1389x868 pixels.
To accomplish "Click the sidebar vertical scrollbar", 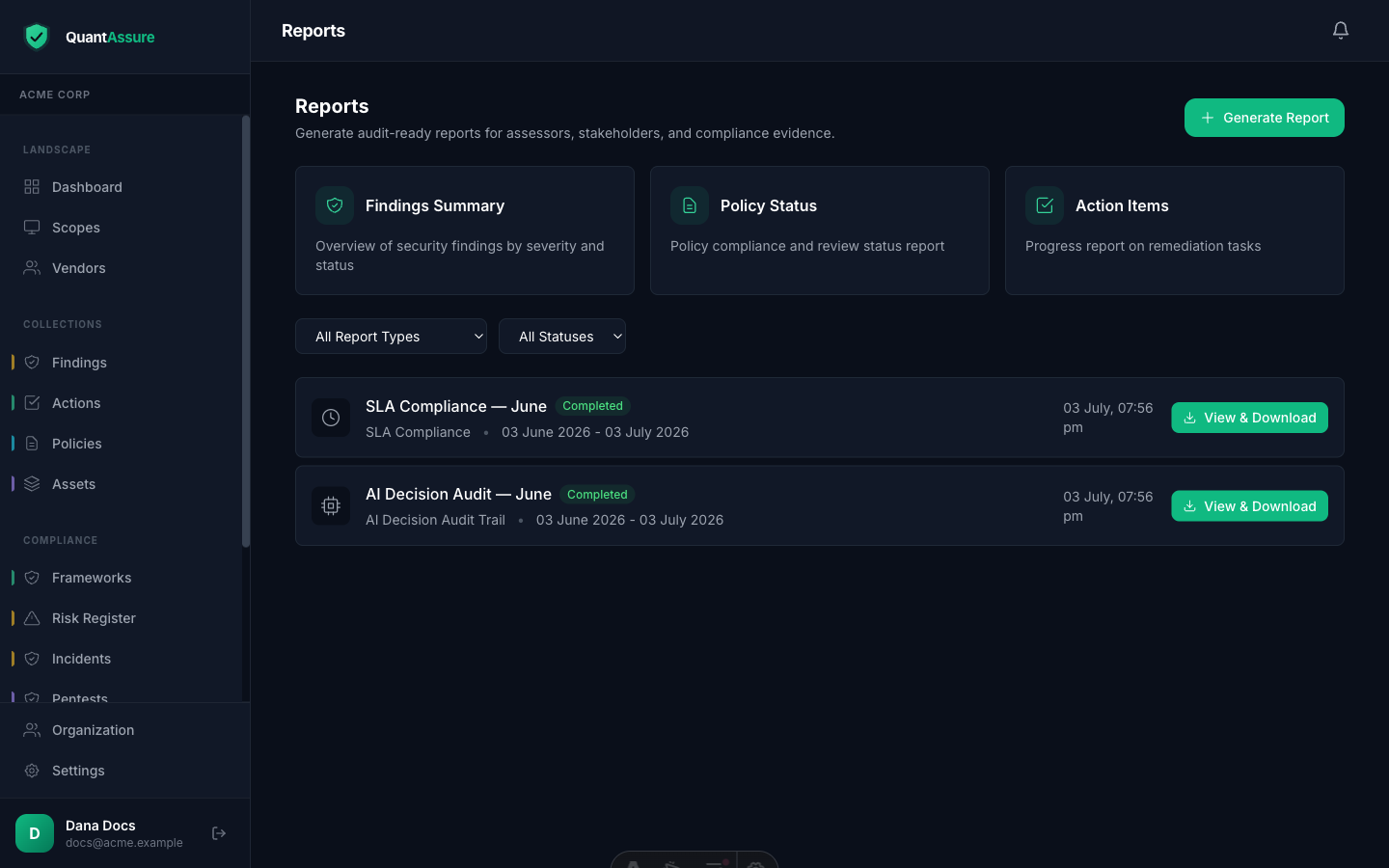I will pyautogui.click(x=246, y=332).
